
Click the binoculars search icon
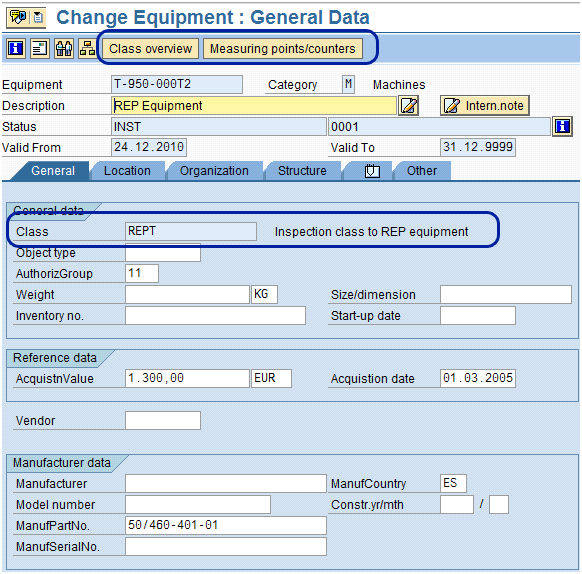point(64,49)
